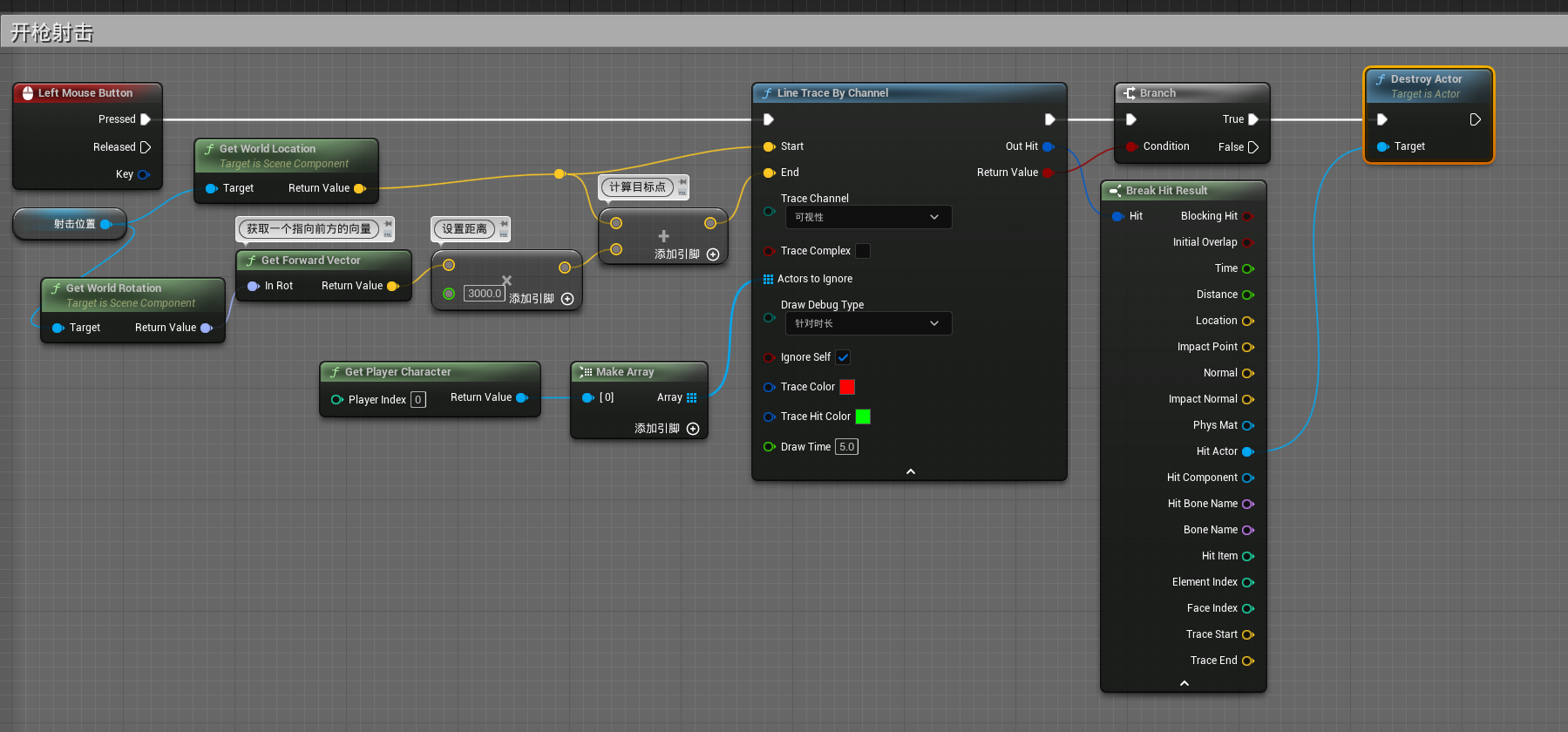Click the 计算目标点 comment bubble
The height and width of the screenshot is (732, 1568).
(x=637, y=187)
